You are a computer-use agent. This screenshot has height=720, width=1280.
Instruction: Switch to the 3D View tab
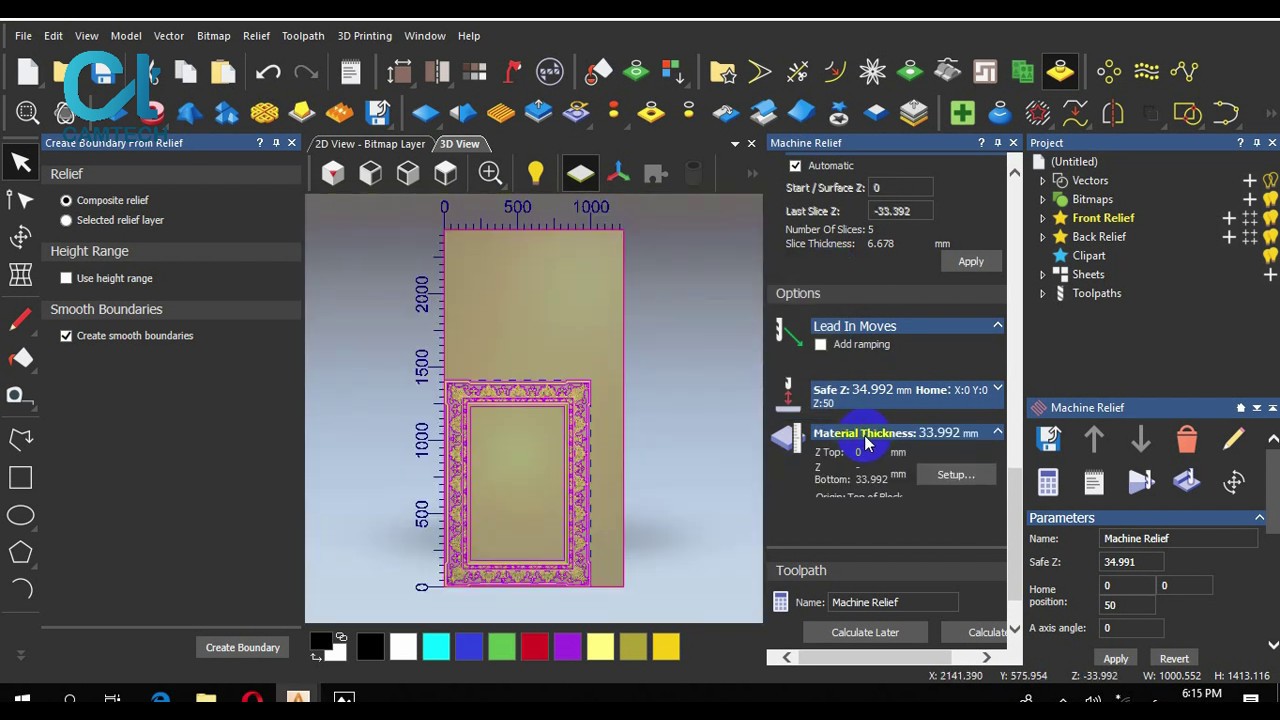click(460, 144)
